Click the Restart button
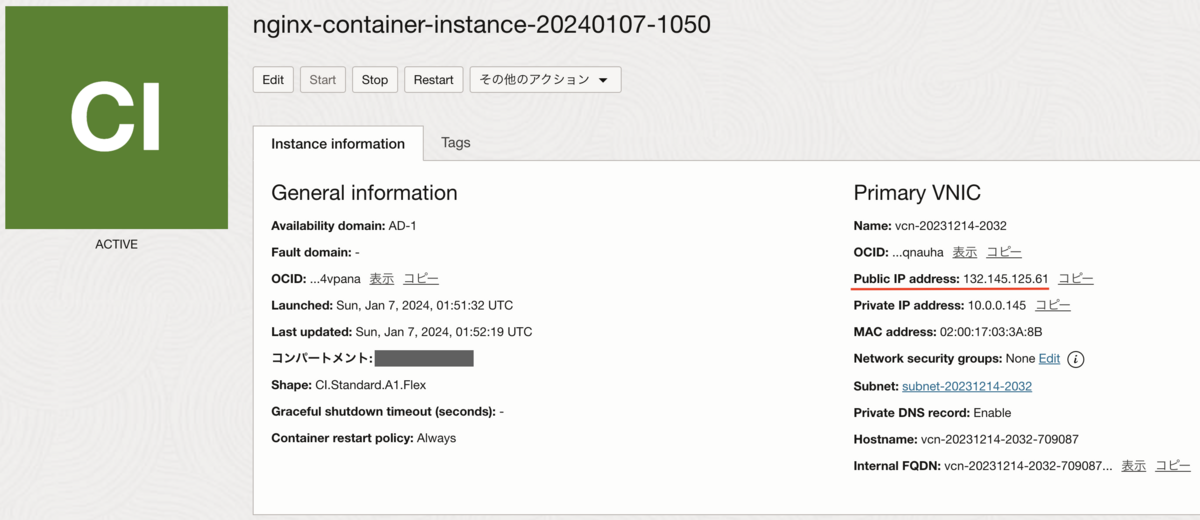The image size is (1200, 520). 433,80
